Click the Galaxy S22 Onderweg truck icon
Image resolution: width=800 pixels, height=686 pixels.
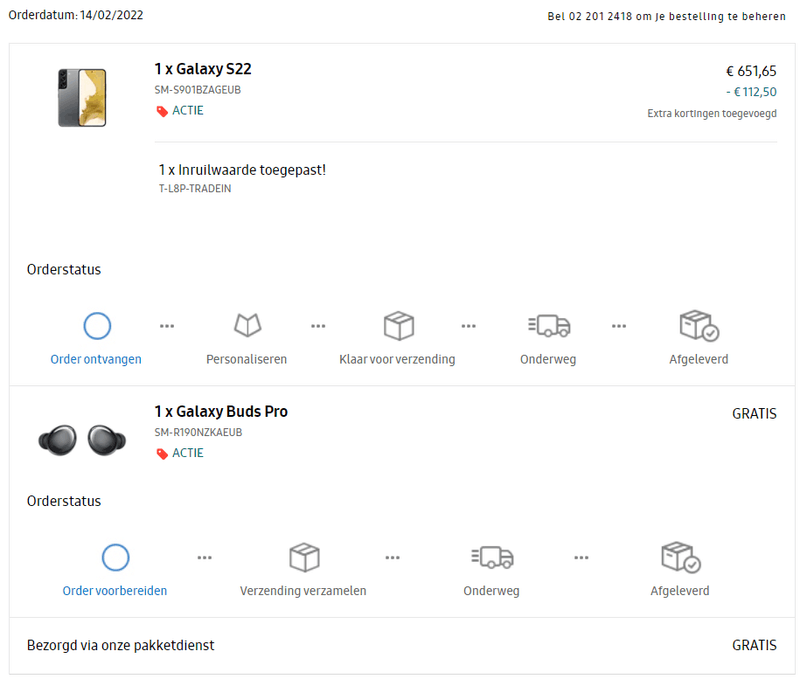pos(548,325)
